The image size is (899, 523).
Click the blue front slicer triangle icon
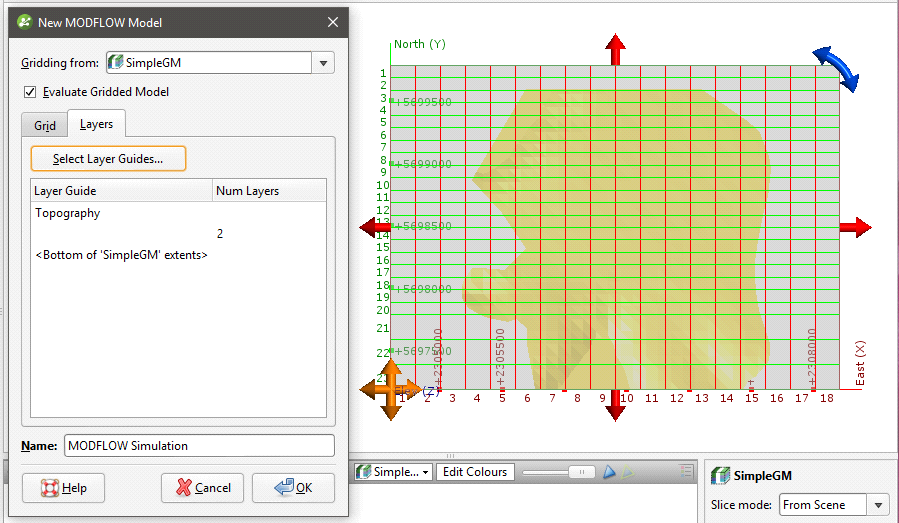pyautogui.click(x=609, y=472)
